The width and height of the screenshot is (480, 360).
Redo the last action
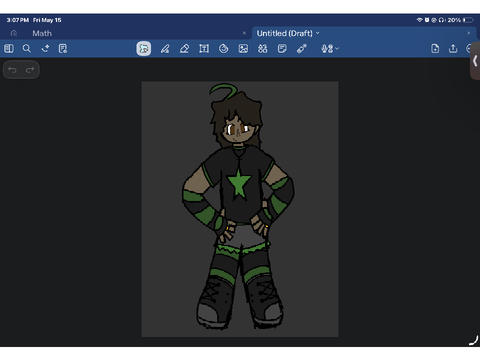coord(30,70)
